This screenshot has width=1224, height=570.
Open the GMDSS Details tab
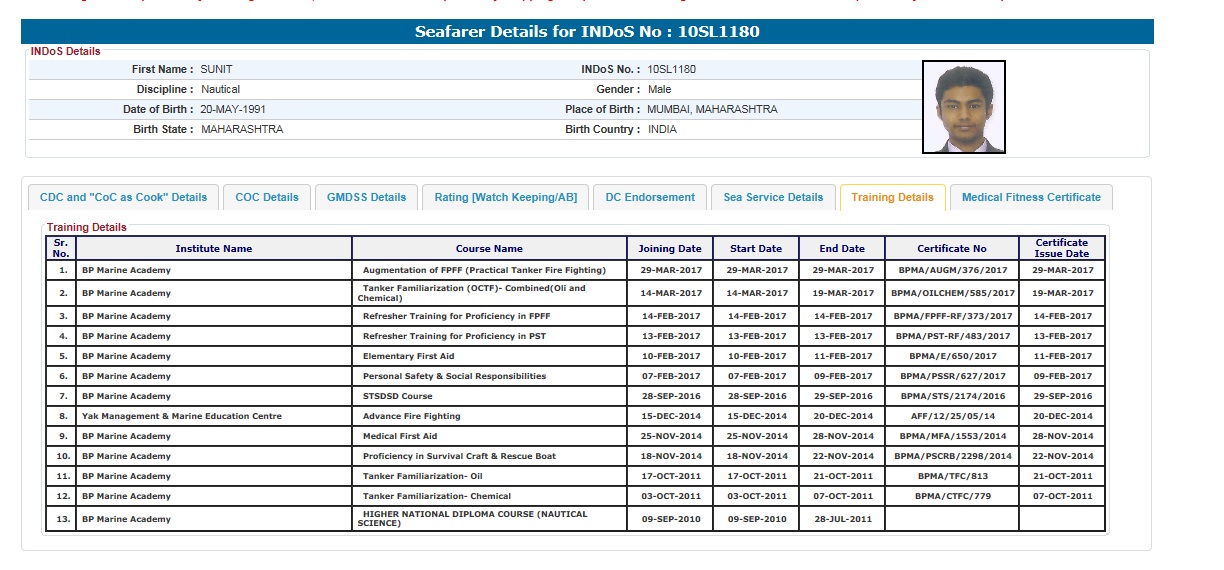point(366,198)
